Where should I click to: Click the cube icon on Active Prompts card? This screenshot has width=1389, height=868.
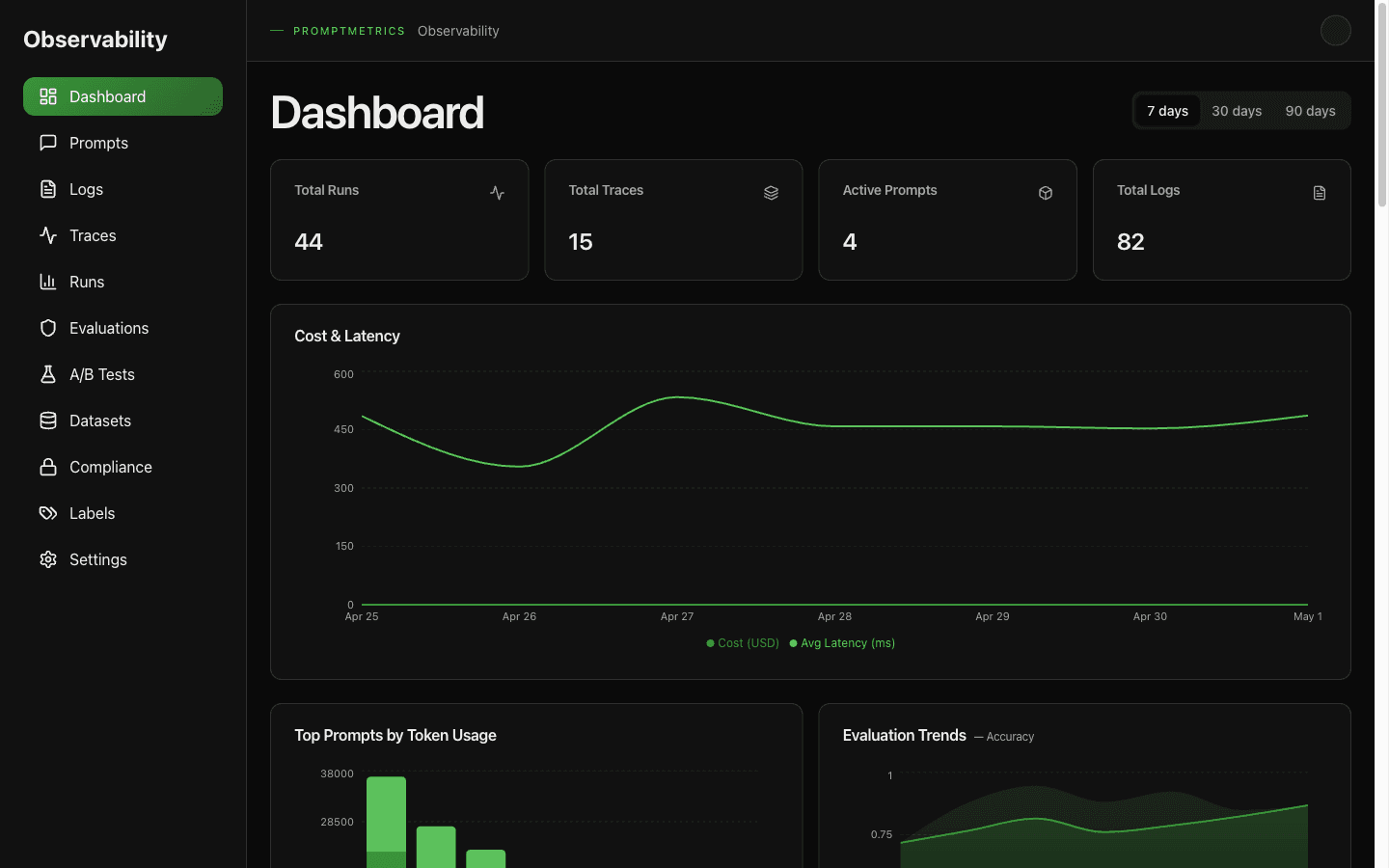1046,193
